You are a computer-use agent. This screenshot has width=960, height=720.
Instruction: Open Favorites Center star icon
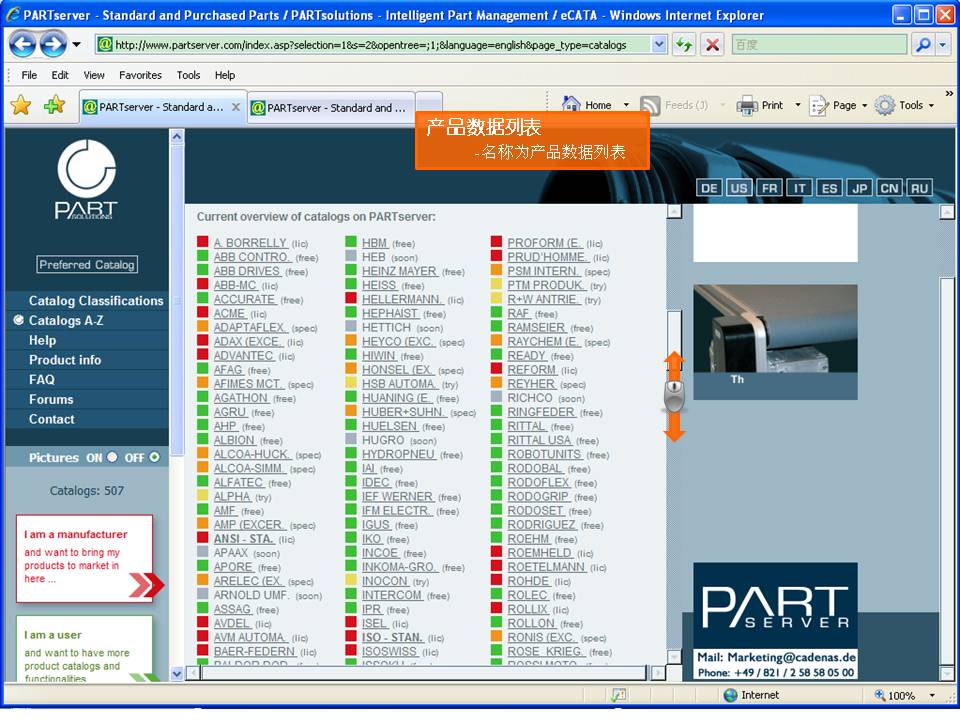point(21,105)
